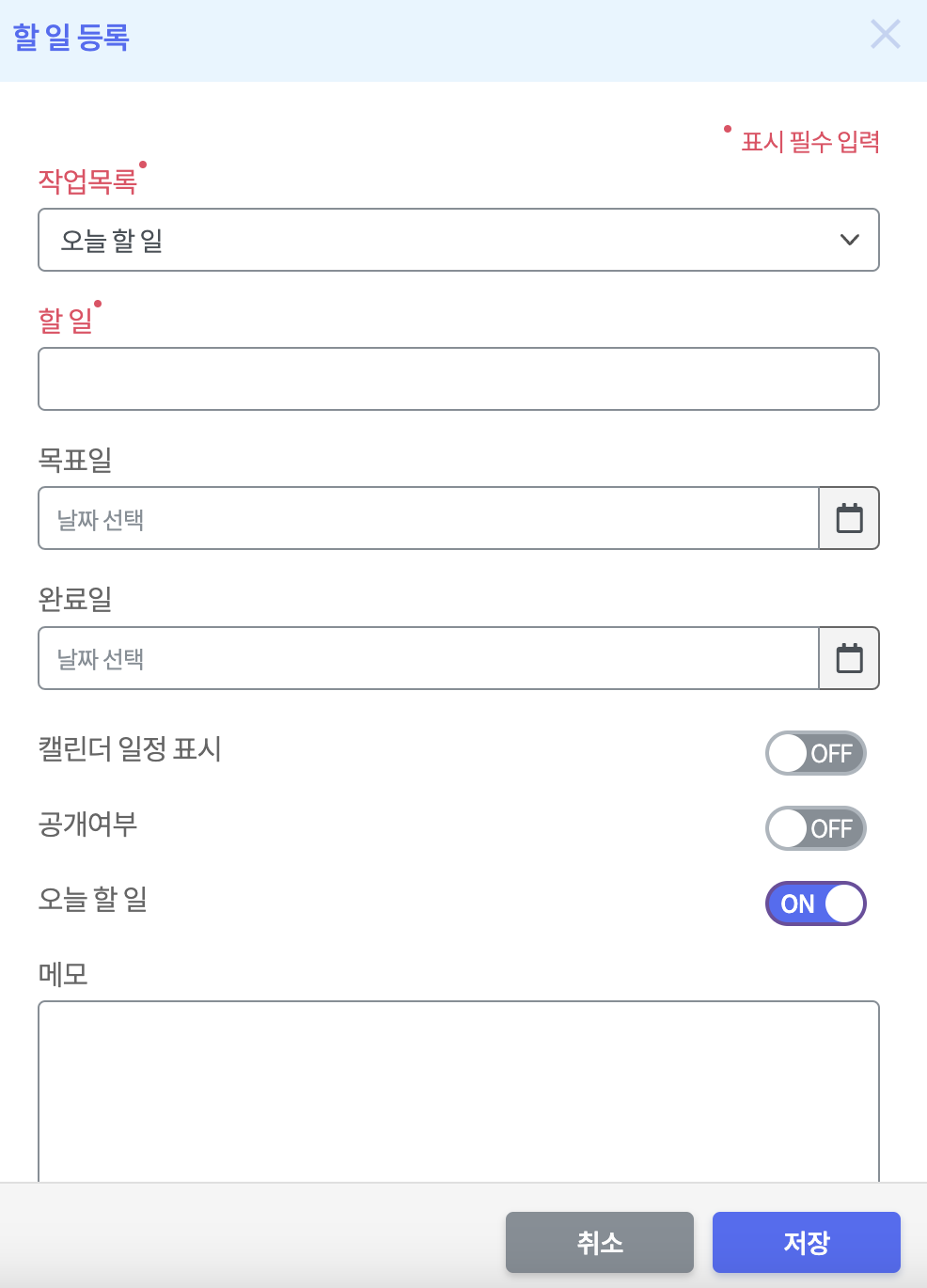Screen dimensions: 927x1288
Task: Focus the 완료일 날짜 선택 field
Action: coord(428,658)
